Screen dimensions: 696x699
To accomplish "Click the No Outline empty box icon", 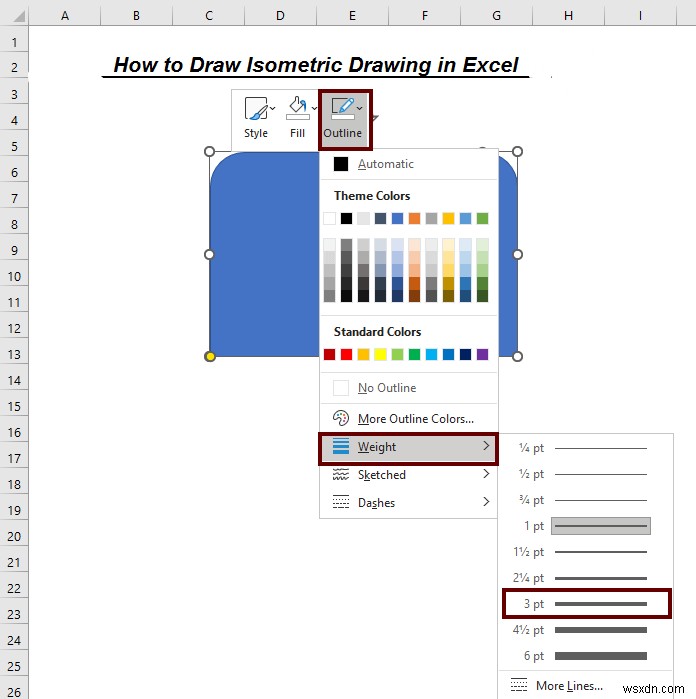I will (x=341, y=388).
